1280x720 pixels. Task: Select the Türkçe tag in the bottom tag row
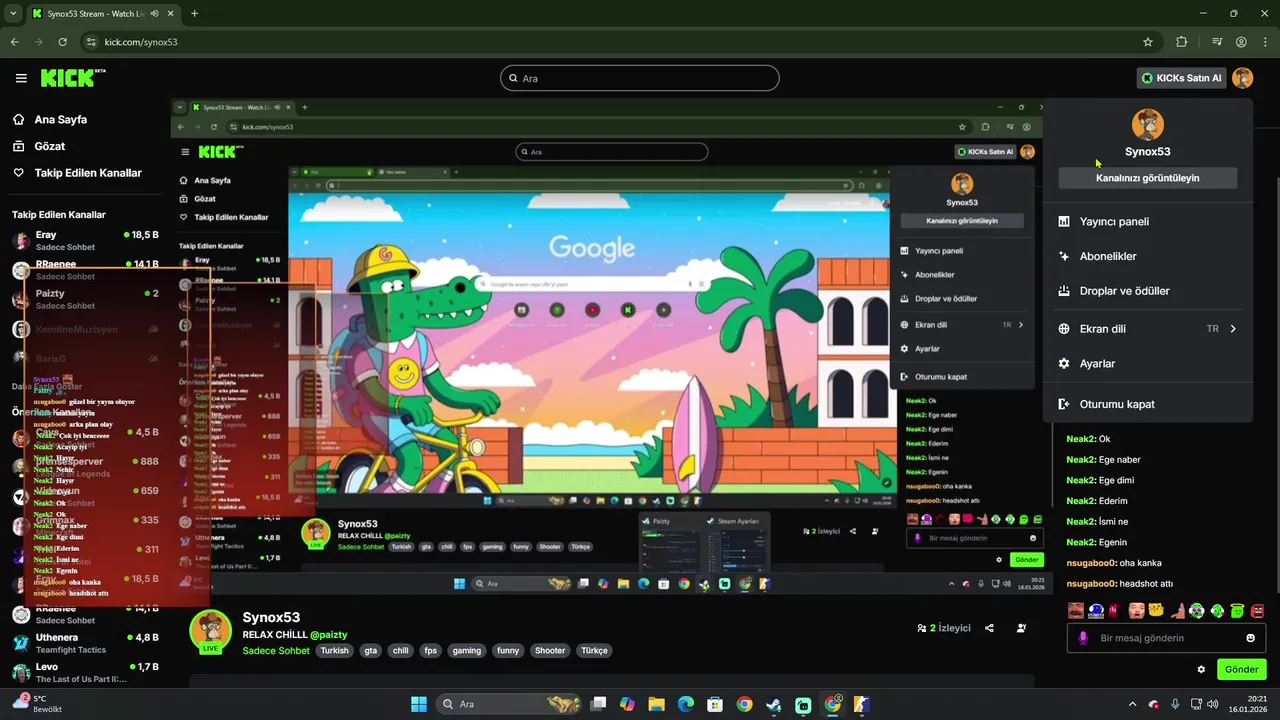point(594,651)
